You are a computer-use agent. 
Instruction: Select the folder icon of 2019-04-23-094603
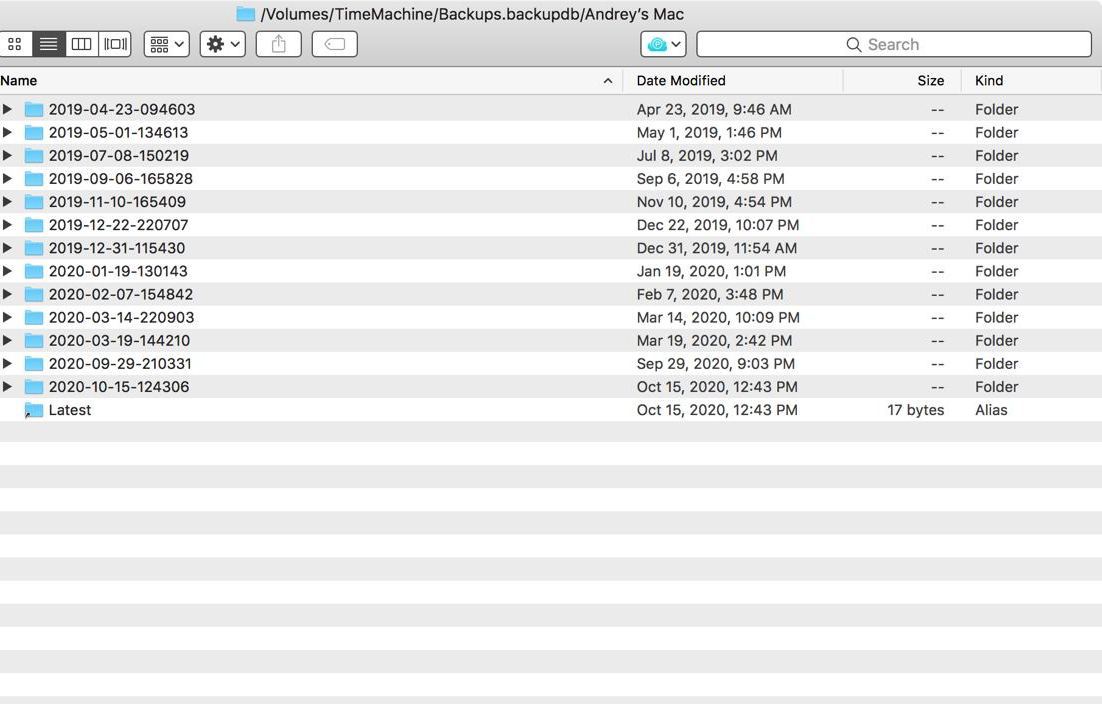click(34, 109)
